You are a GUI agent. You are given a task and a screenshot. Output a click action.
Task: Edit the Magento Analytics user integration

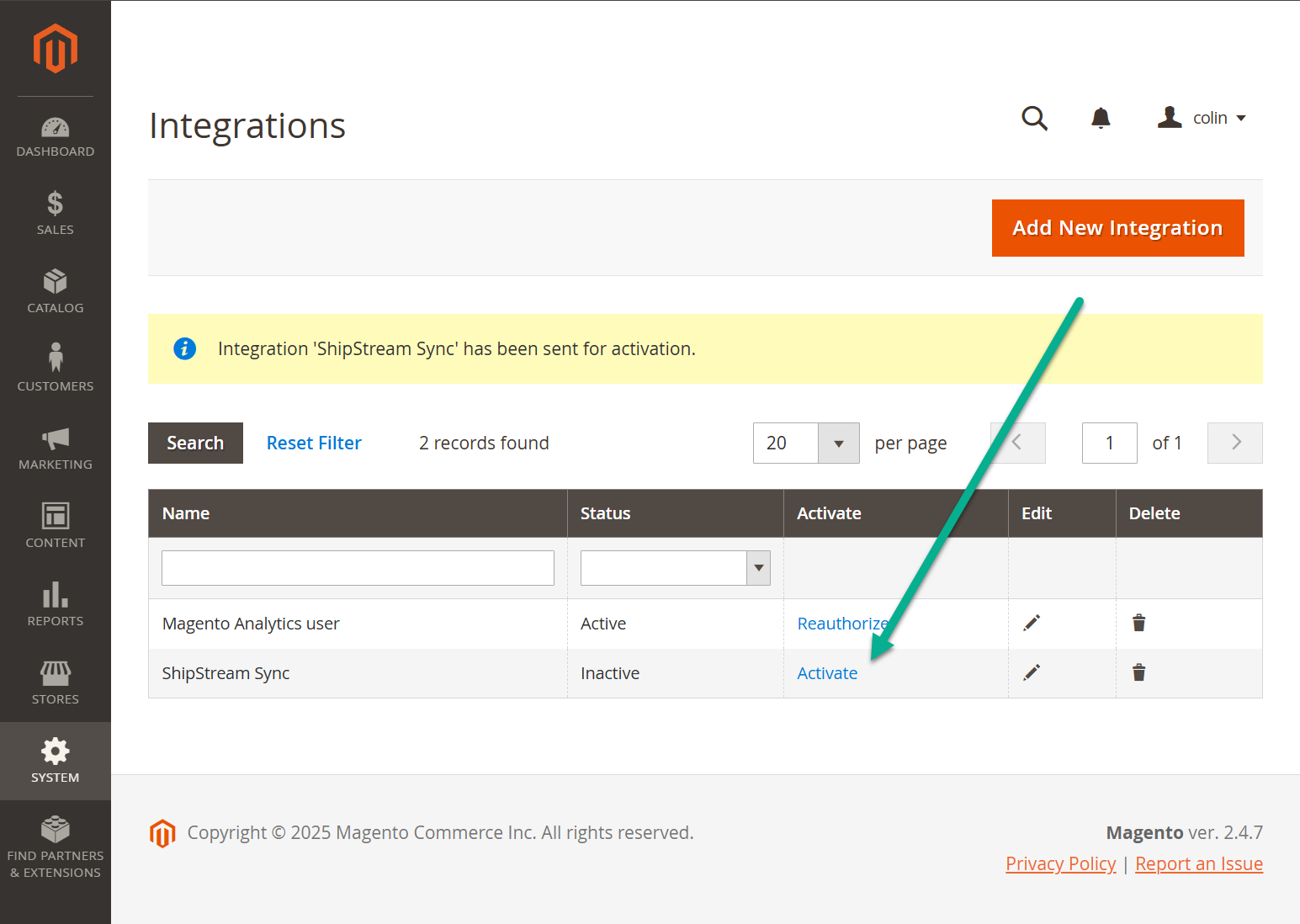(1032, 623)
